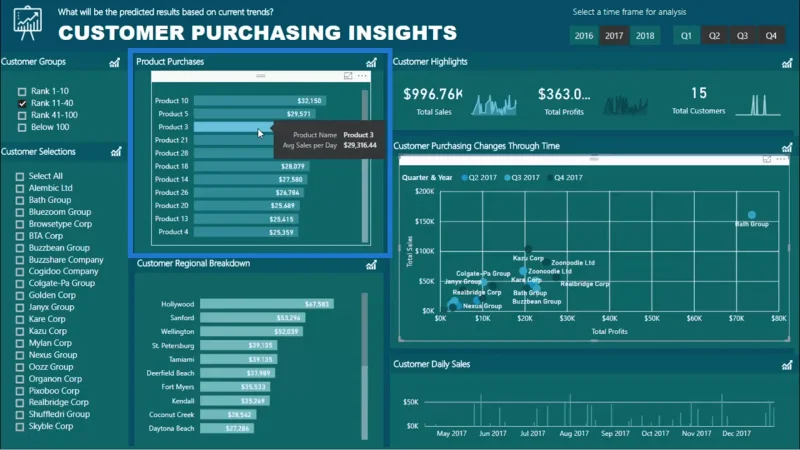Select Colgate-Pa Group customer checkbox
The width and height of the screenshot is (800, 450).
click(20, 284)
